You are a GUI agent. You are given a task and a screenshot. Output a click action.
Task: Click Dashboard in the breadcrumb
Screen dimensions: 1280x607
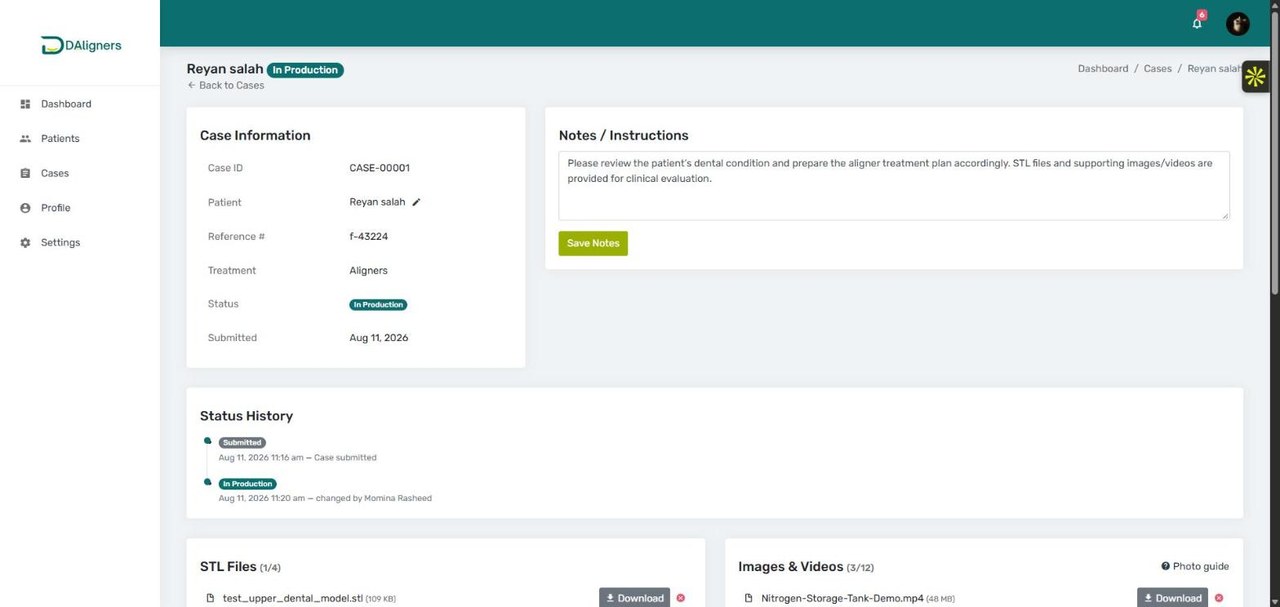(x=1103, y=69)
